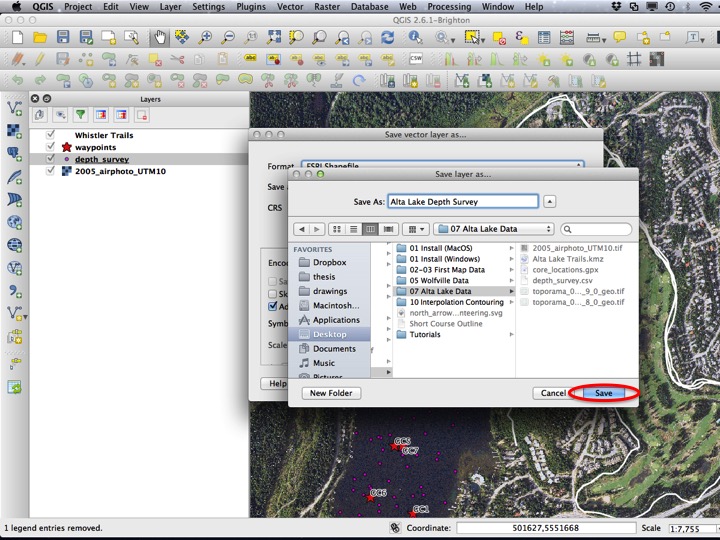The width and height of the screenshot is (720, 540).
Task: Open the Format ESRI Shapefile dropdown
Action: click(x=442, y=165)
